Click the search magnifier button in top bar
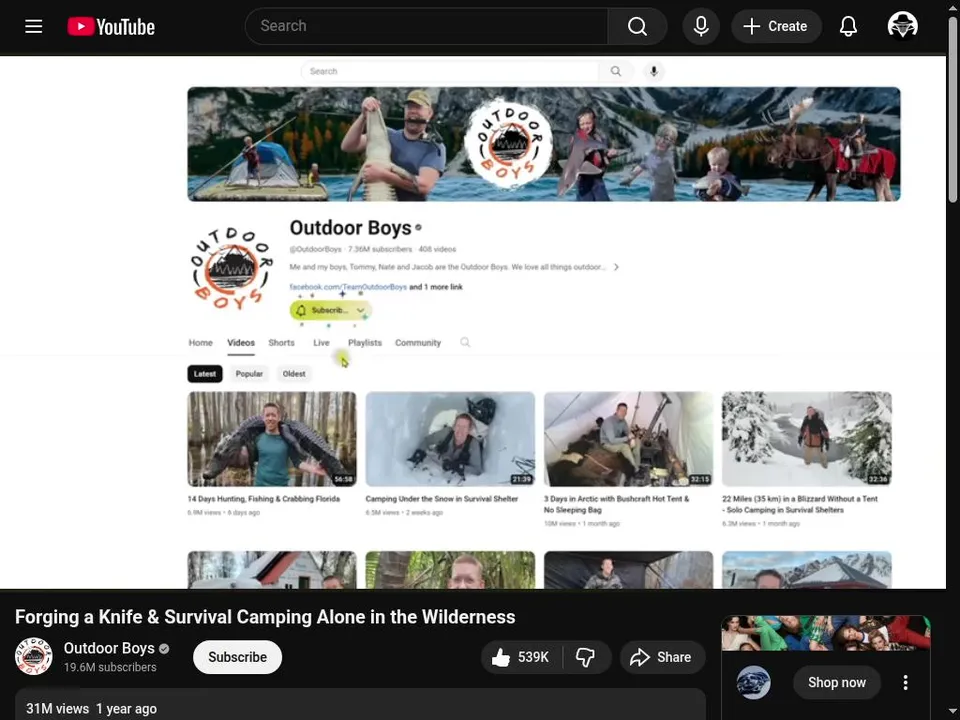Image resolution: width=960 pixels, height=720 pixels. pyautogui.click(x=637, y=26)
